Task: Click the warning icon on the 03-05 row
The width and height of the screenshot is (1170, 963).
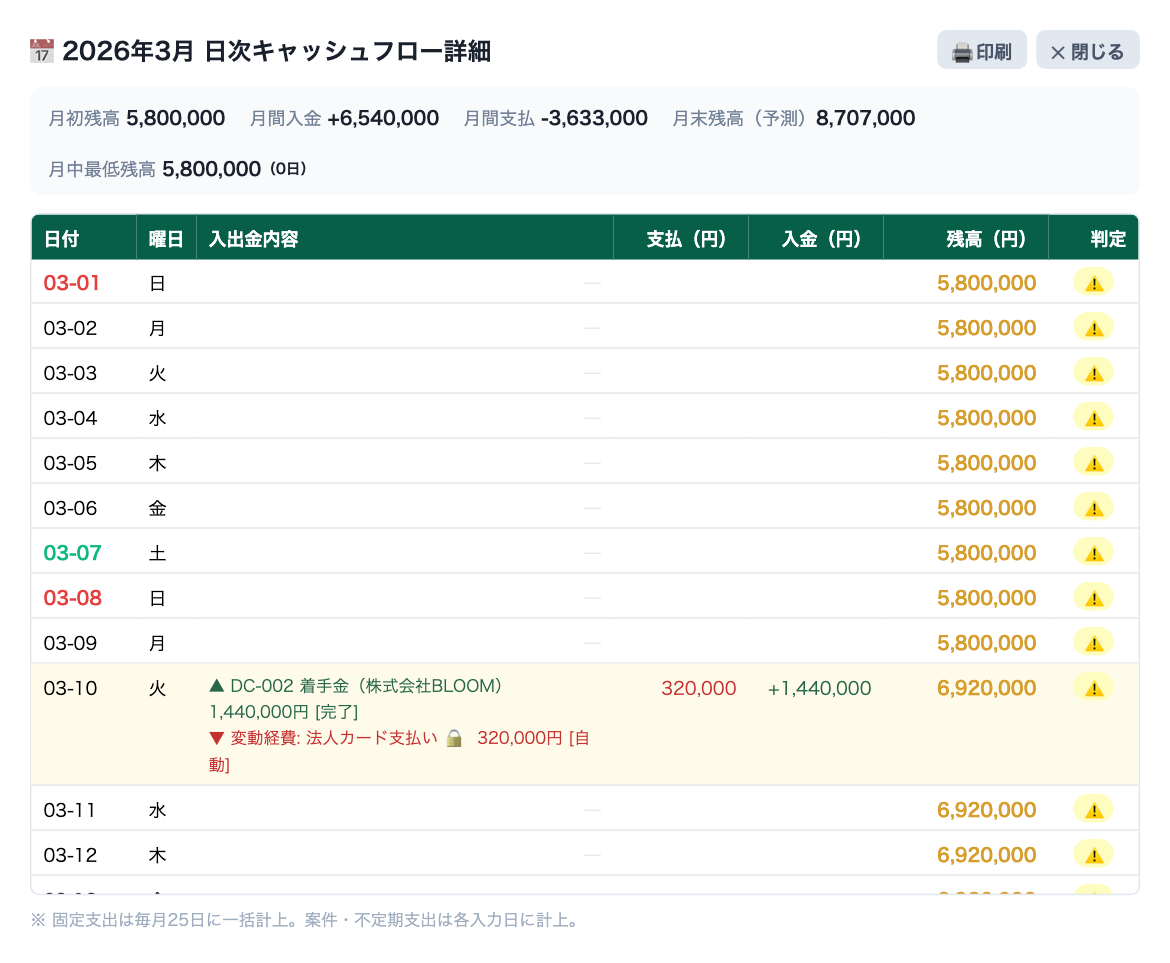Action: [x=1093, y=462]
